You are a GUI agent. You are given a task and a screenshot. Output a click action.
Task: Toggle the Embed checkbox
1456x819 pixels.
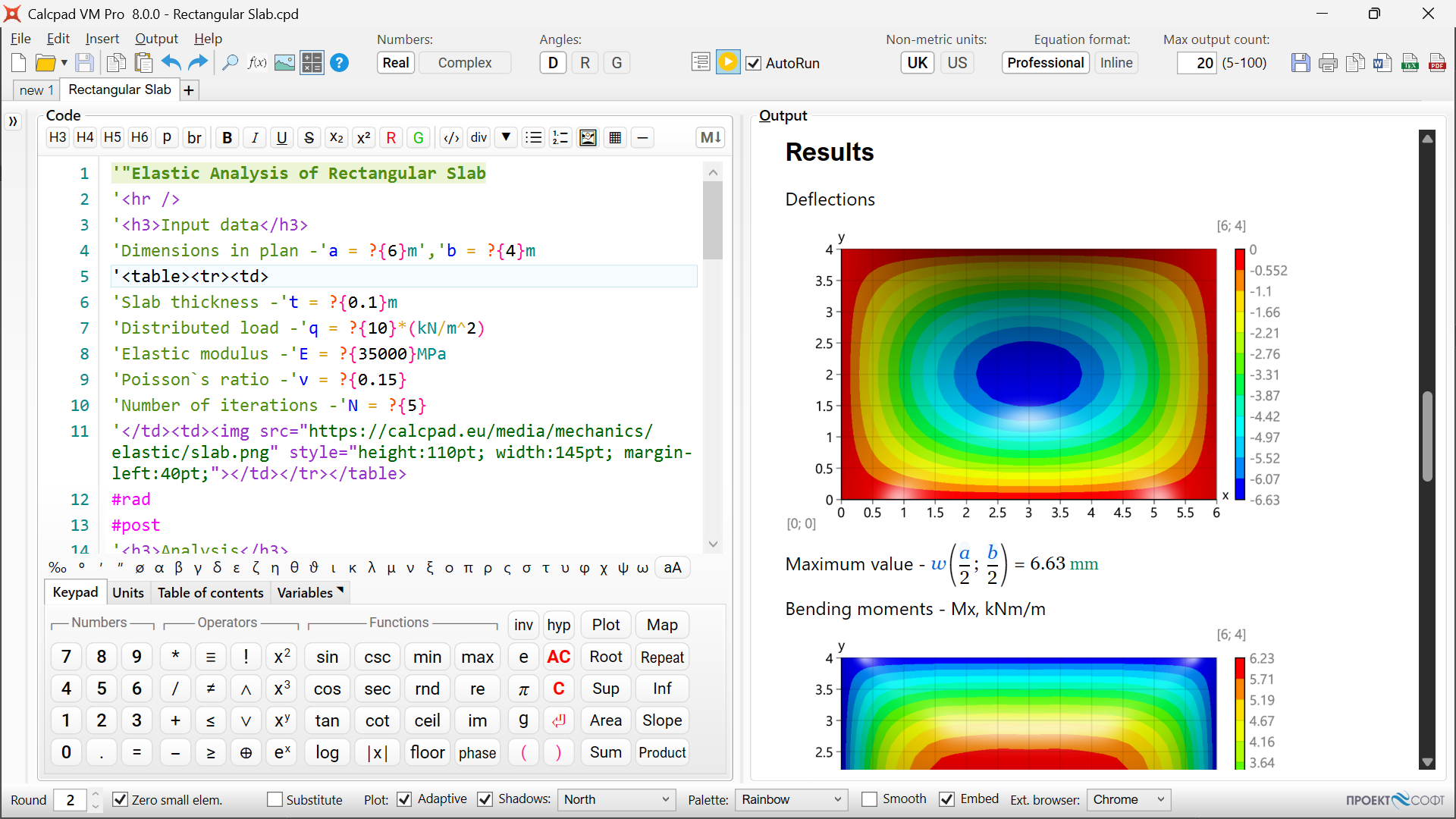[x=946, y=799]
